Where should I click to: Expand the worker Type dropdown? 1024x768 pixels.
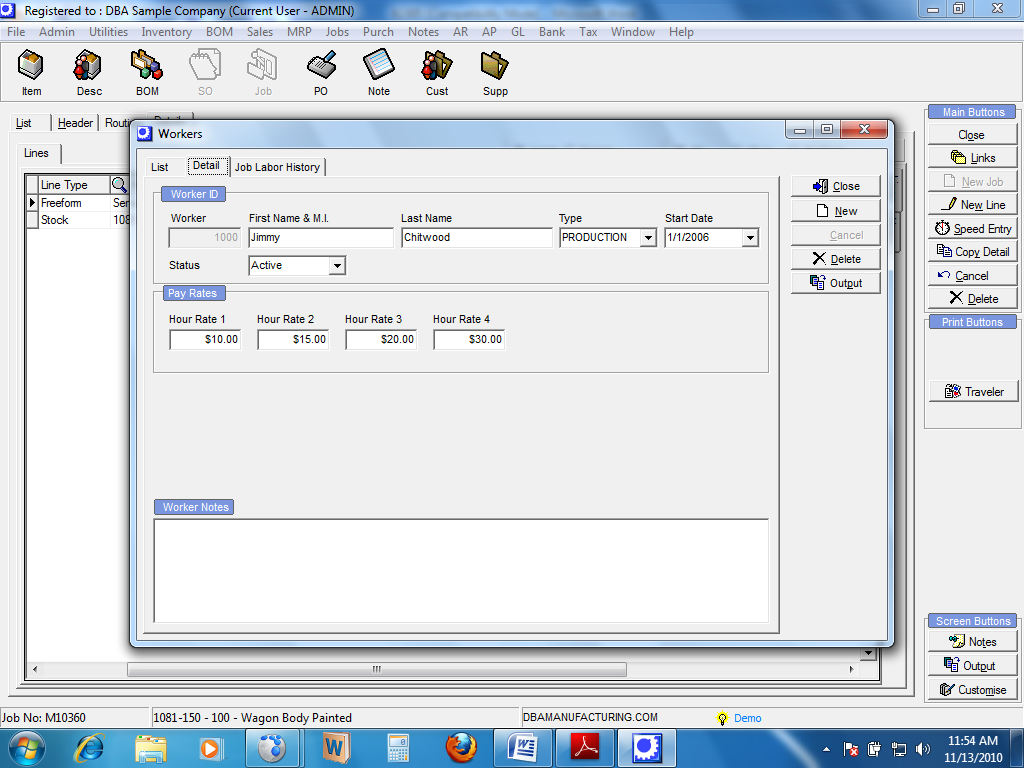[648, 238]
